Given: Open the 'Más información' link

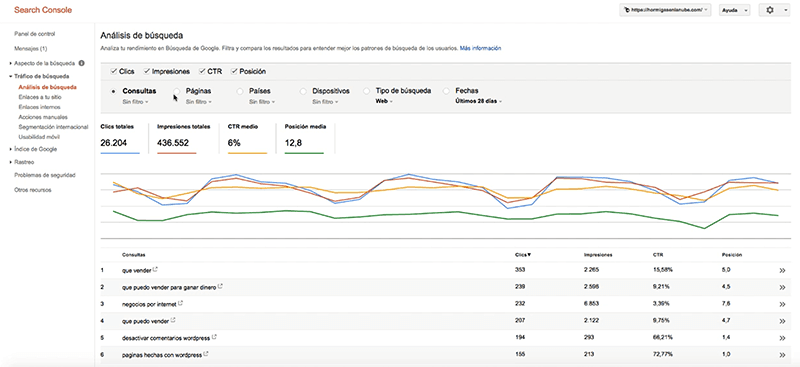Looking at the screenshot, I should click(480, 48).
